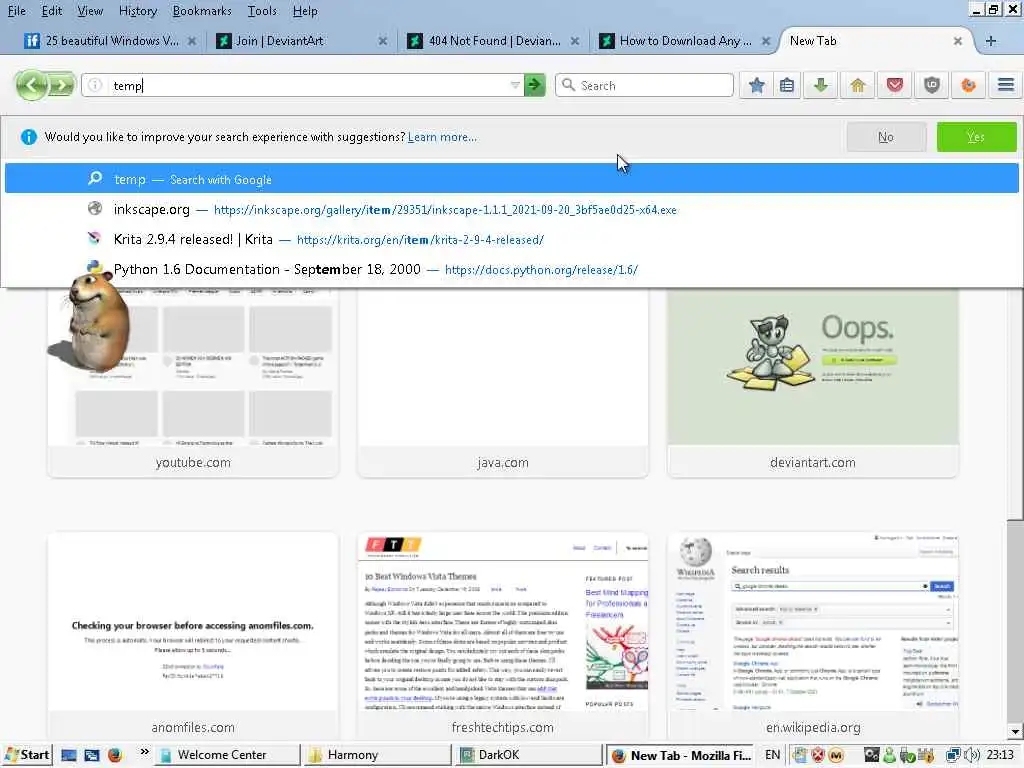
Task: Open the Help menu
Action: pos(305,11)
